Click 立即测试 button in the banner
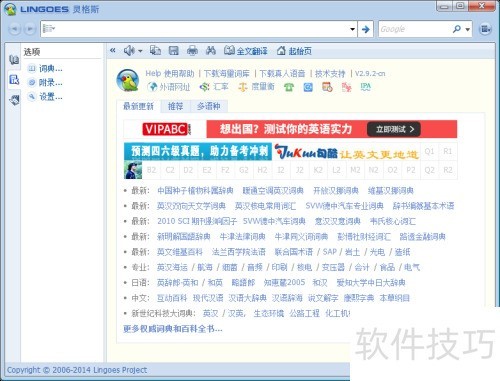 point(394,129)
